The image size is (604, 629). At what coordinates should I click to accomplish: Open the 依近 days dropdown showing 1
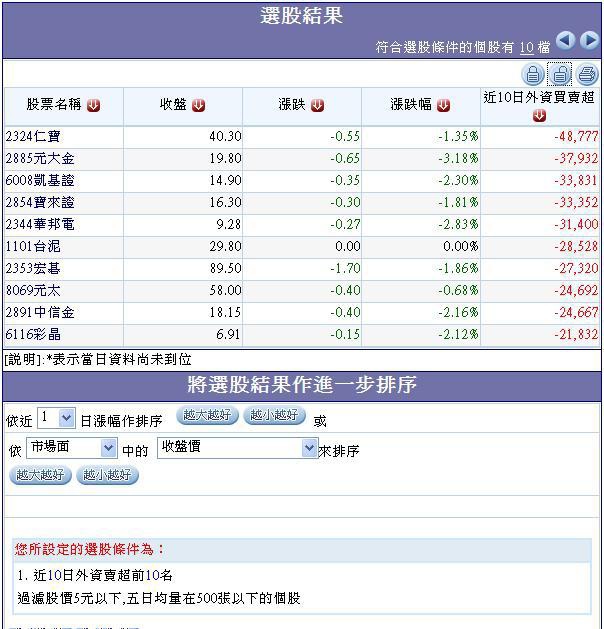point(56,418)
